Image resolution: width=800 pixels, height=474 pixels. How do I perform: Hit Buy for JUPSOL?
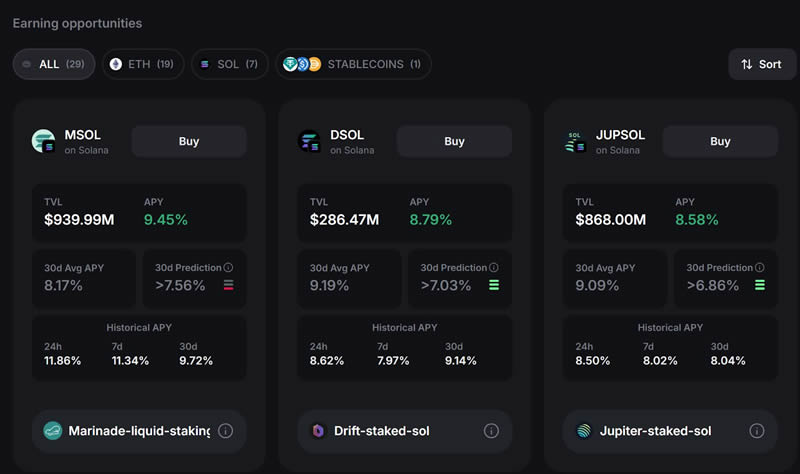point(720,141)
